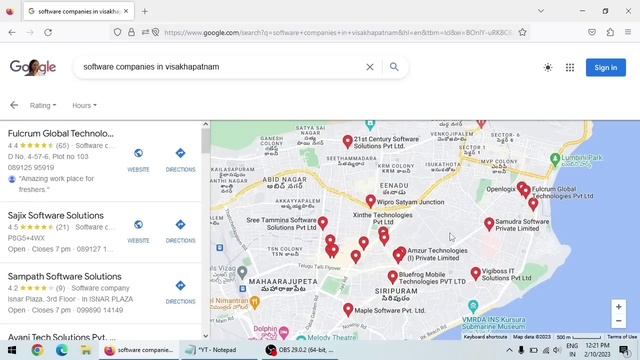Open the Terms of Use map link
Screen dimensions: 640x360
tap(622, 337)
